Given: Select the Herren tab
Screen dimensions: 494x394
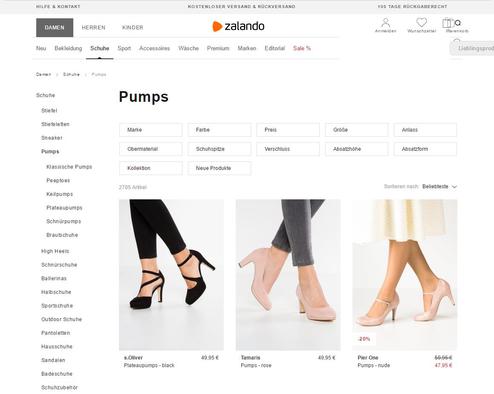Looking at the screenshot, I should point(93,27).
